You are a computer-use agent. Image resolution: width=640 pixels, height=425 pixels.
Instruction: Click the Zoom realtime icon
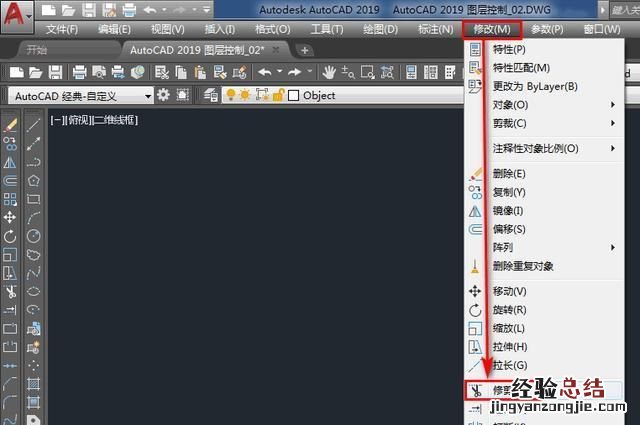click(x=348, y=73)
